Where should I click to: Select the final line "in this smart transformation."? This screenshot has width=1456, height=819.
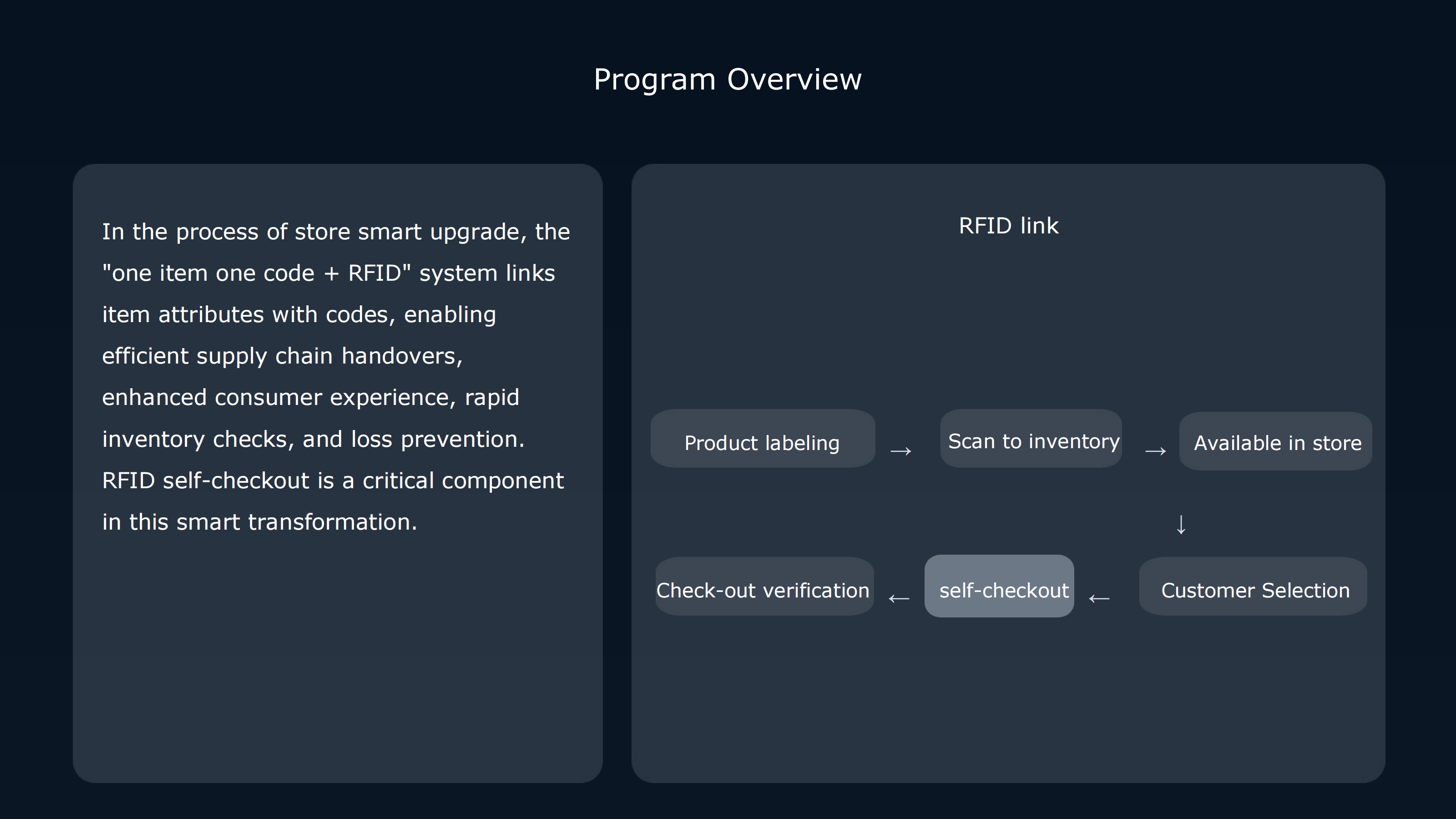pos(259,522)
